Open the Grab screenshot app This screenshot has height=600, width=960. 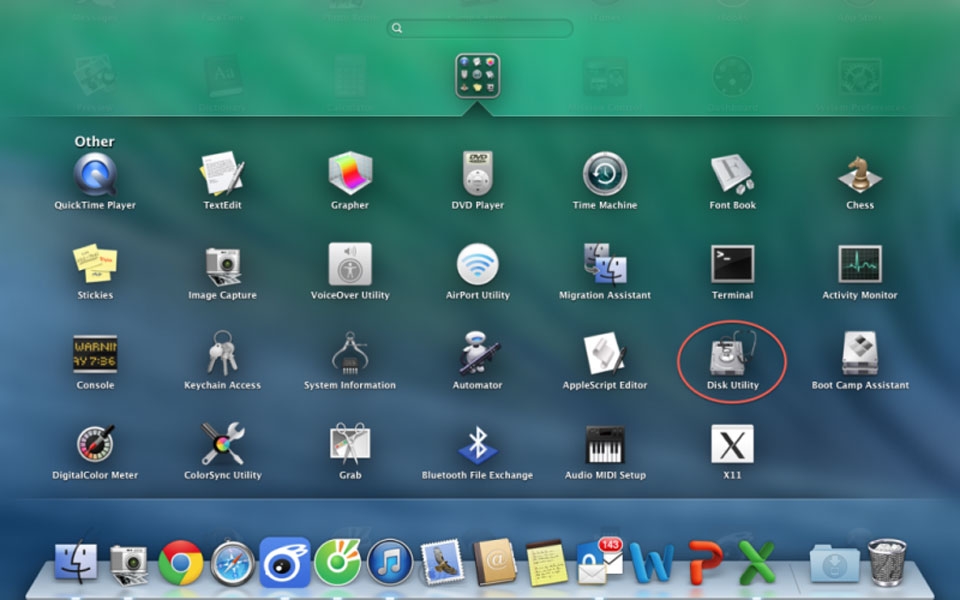tap(350, 443)
